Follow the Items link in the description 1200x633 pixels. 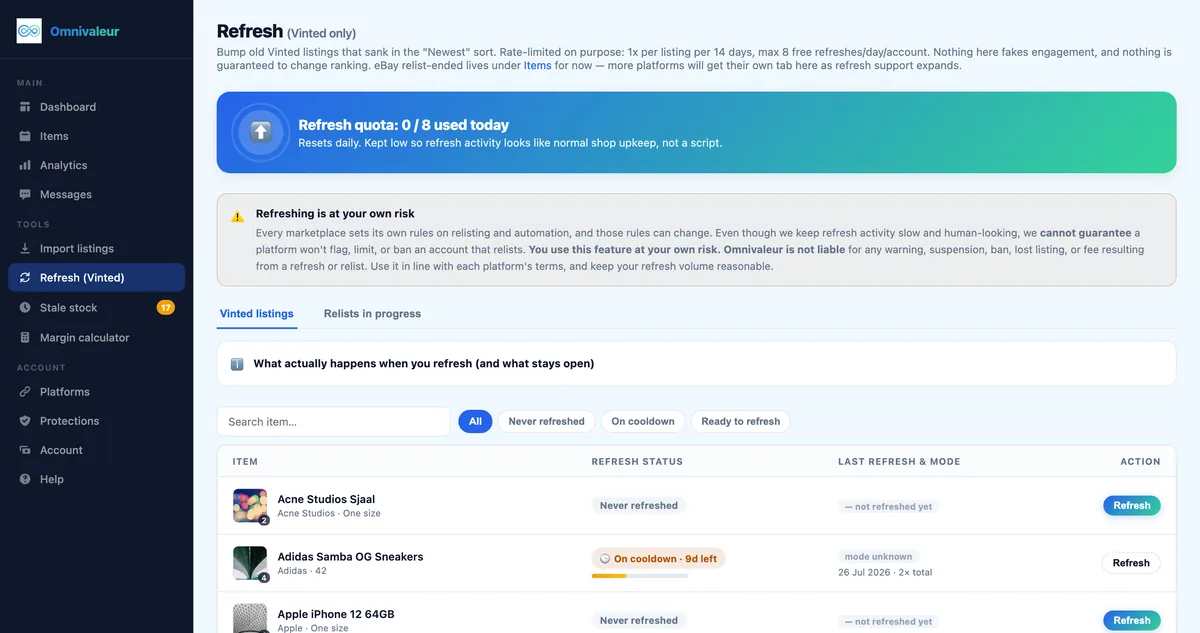[538, 66]
